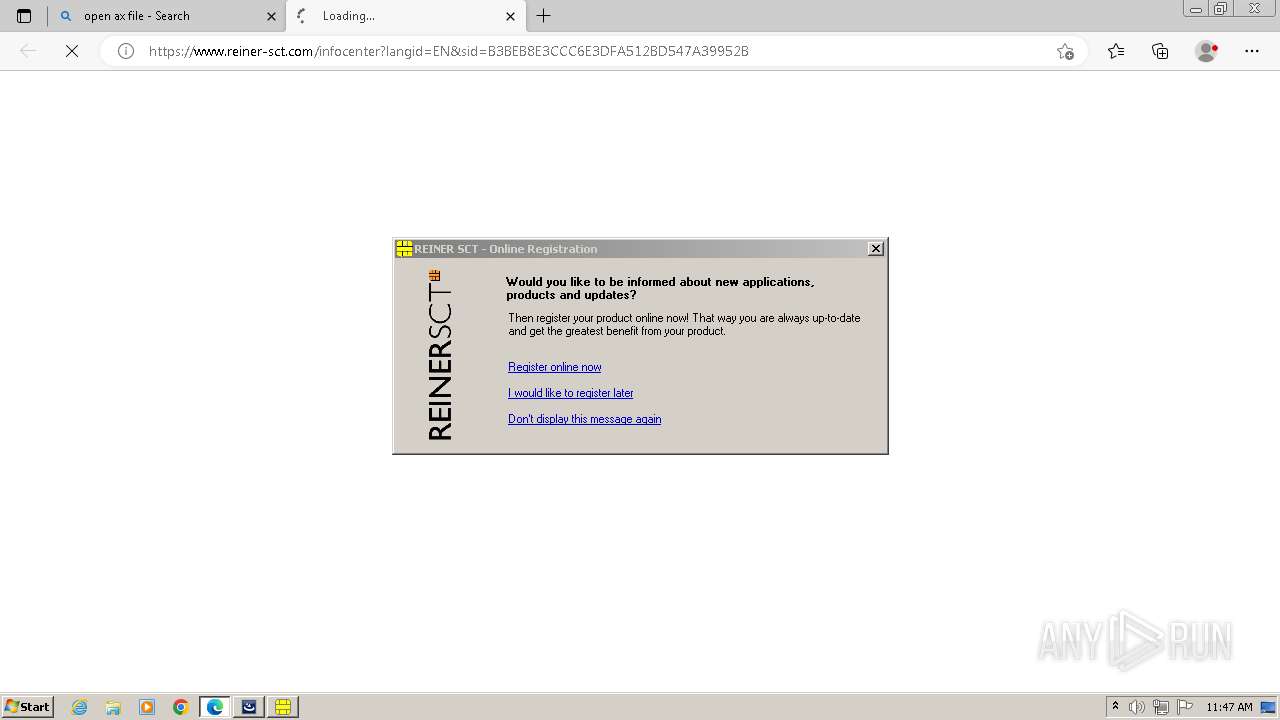Show hidden system tray icons
This screenshot has height=720, width=1280.
[1115, 707]
